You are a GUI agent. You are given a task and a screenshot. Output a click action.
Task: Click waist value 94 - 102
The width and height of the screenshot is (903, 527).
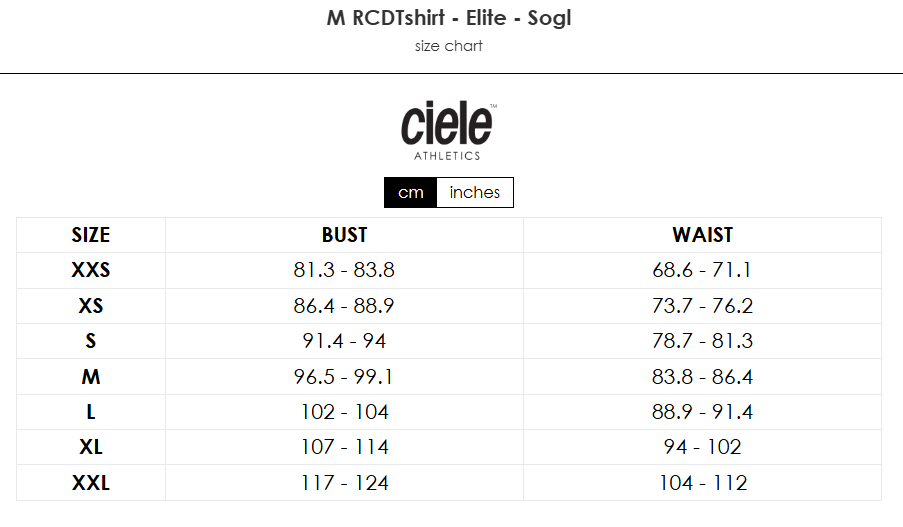pyautogui.click(x=702, y=447)
